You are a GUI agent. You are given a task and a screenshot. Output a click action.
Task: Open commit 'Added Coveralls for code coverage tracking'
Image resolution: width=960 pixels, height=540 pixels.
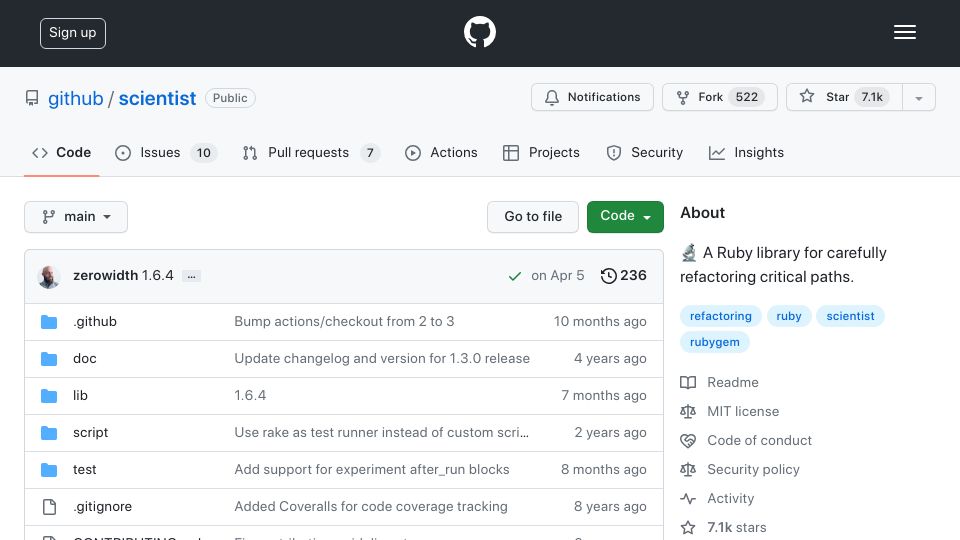[371, 506]
